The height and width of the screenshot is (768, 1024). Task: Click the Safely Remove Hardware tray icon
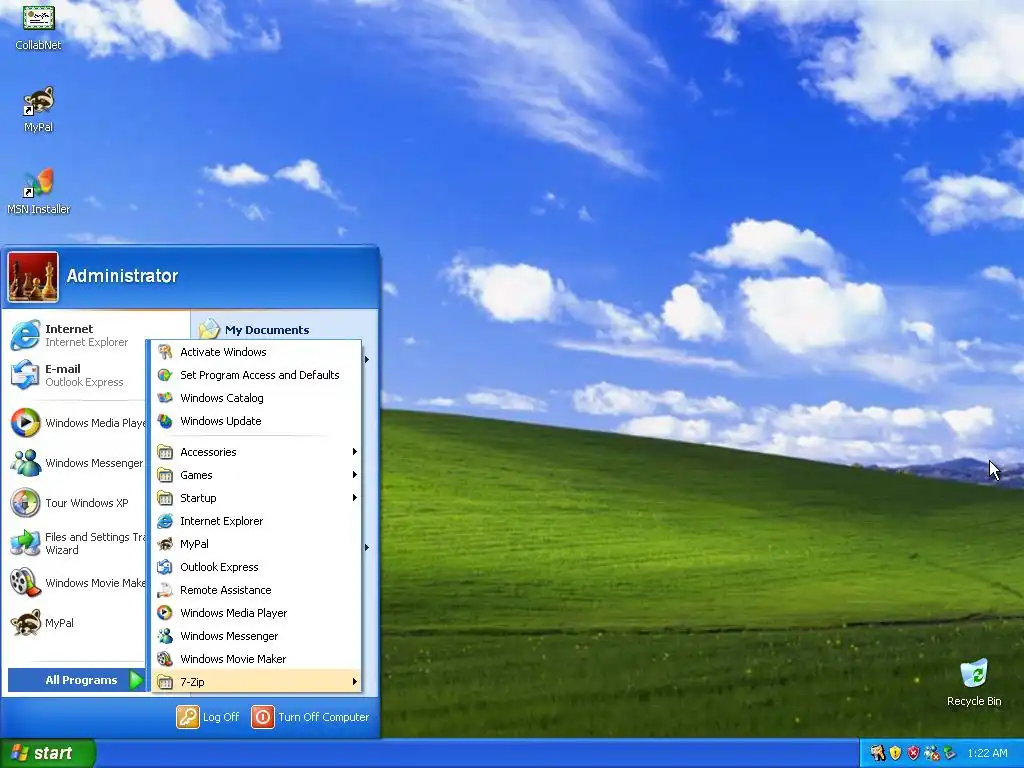click(949, 753)
